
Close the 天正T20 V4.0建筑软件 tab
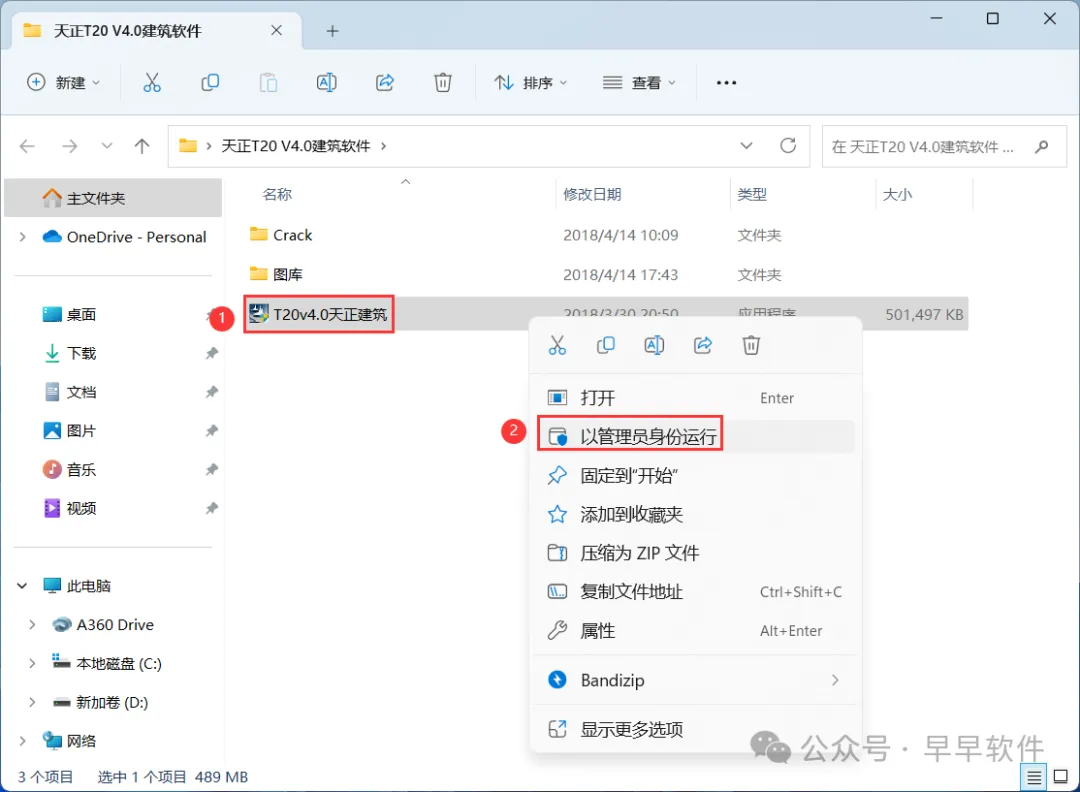click(276, 30)
